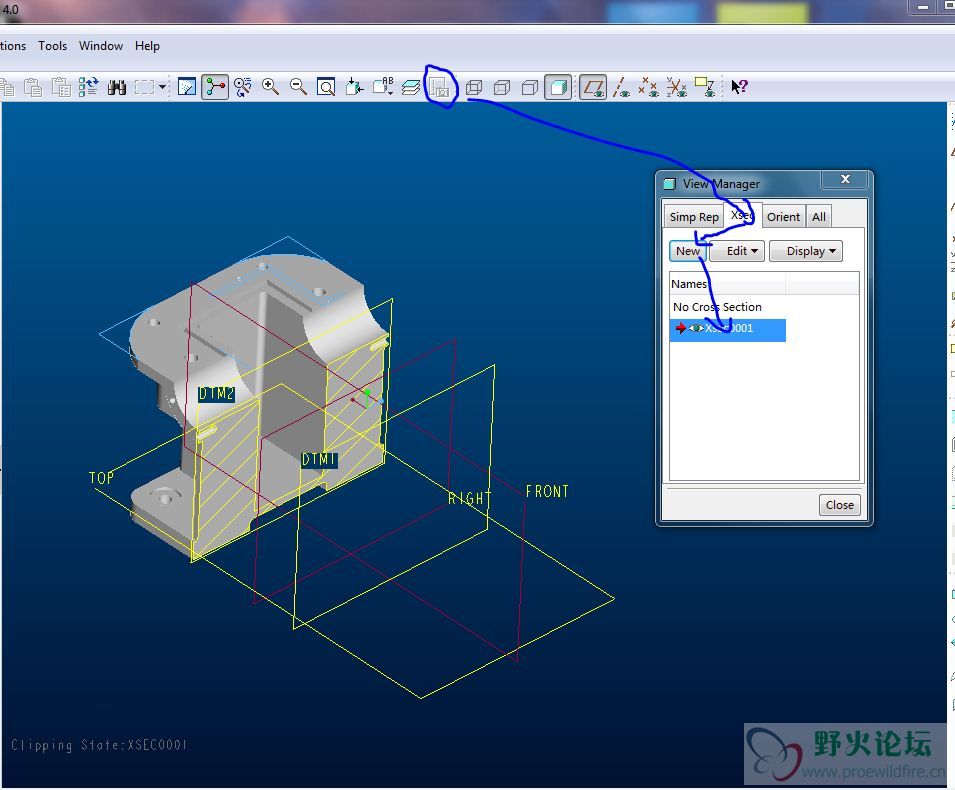Open the Saved view list icon
Viewport: 955px width, 790px height.
383,86
